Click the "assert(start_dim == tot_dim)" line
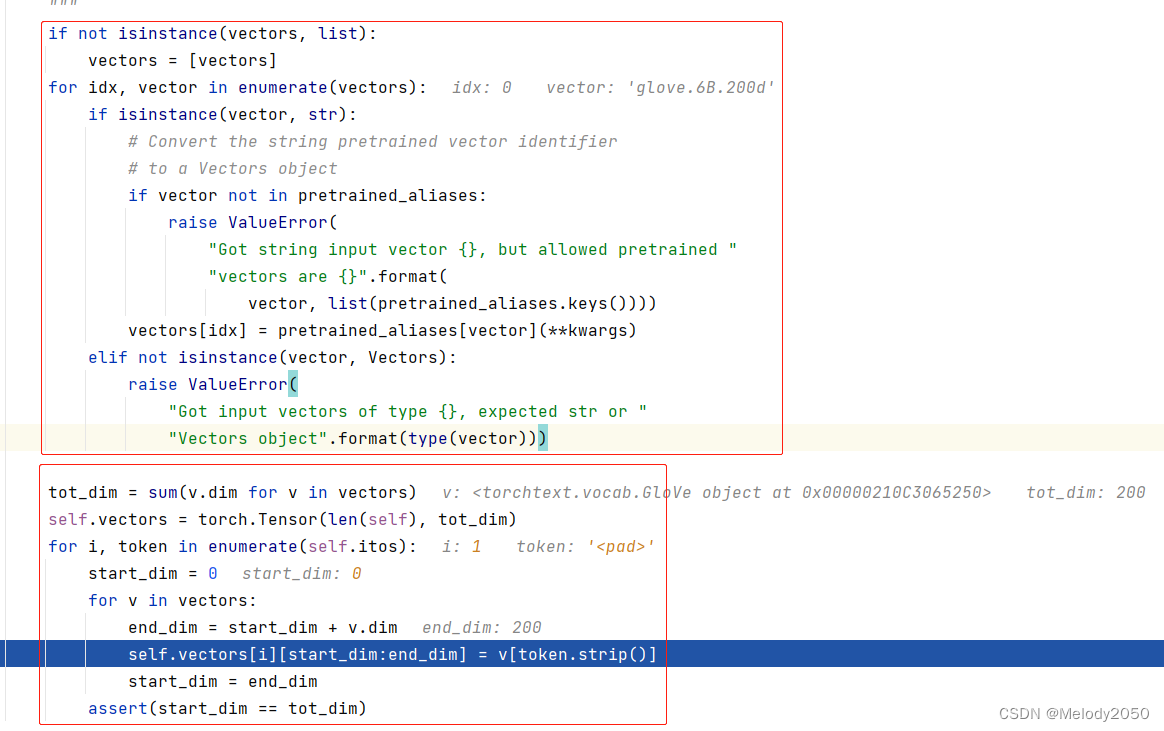 227,708
